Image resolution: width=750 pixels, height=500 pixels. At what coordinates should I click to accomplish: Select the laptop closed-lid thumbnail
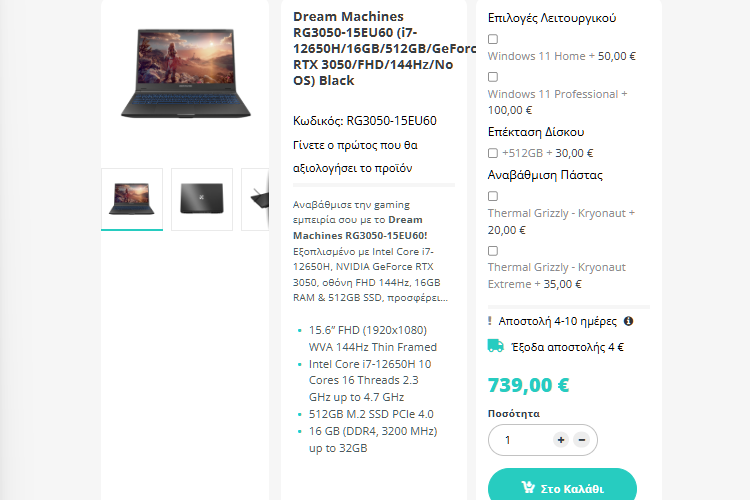202,199
